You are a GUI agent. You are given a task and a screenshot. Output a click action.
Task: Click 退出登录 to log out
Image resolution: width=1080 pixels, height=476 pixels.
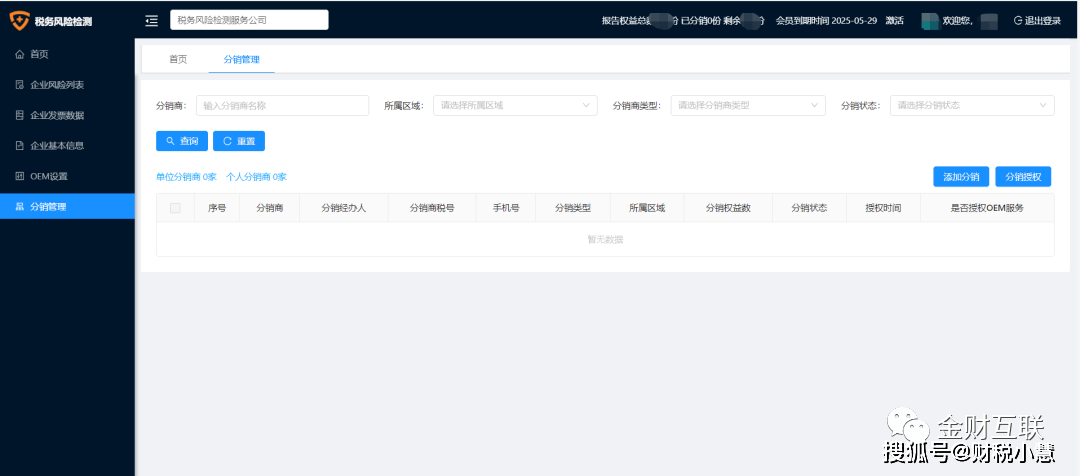coord(1037,20)
